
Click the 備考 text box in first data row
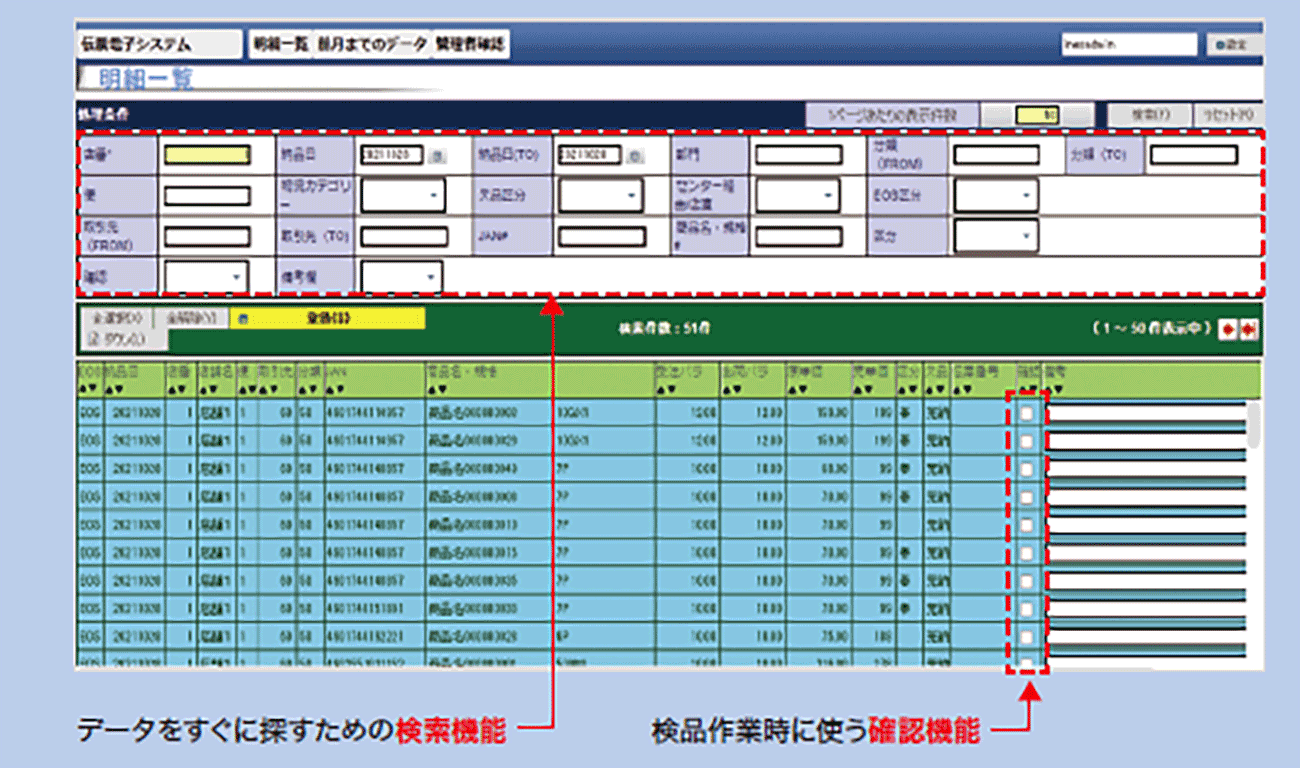[x=1145, y=412]
